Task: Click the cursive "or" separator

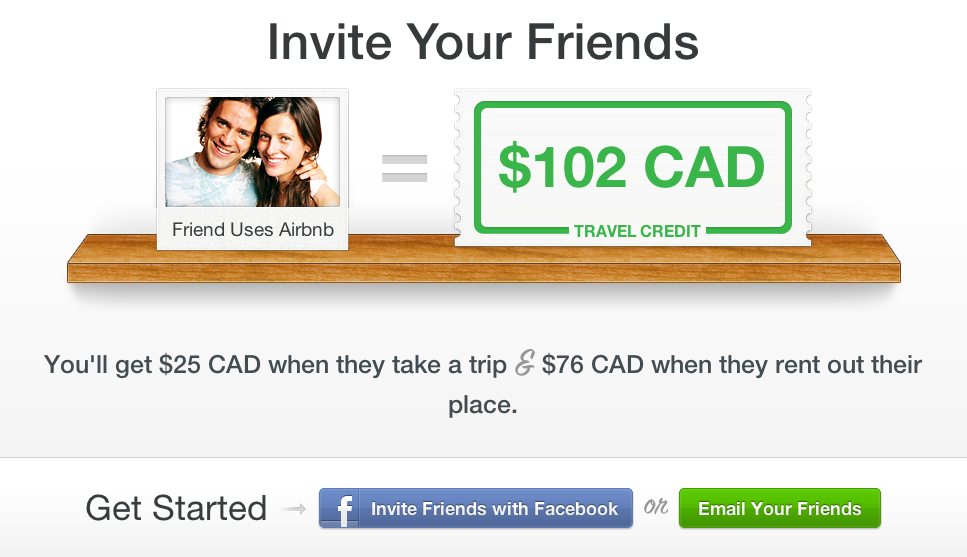Action: point(656,508)
